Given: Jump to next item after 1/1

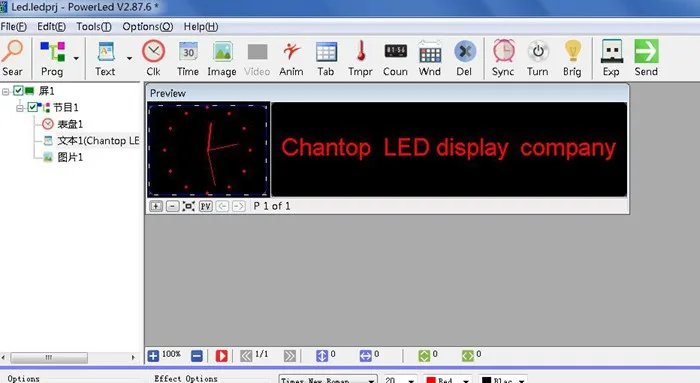Looking at the screenshot, I should tap(290, 356).
